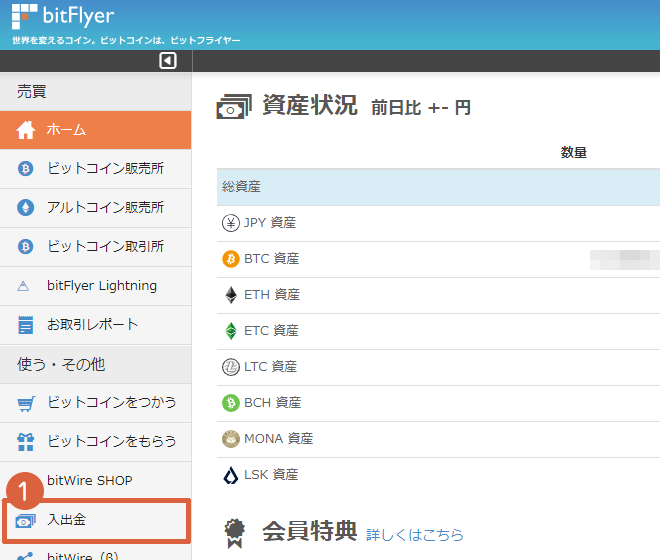
Task: Open ビットコイン取引所
Action: point(96,247)
